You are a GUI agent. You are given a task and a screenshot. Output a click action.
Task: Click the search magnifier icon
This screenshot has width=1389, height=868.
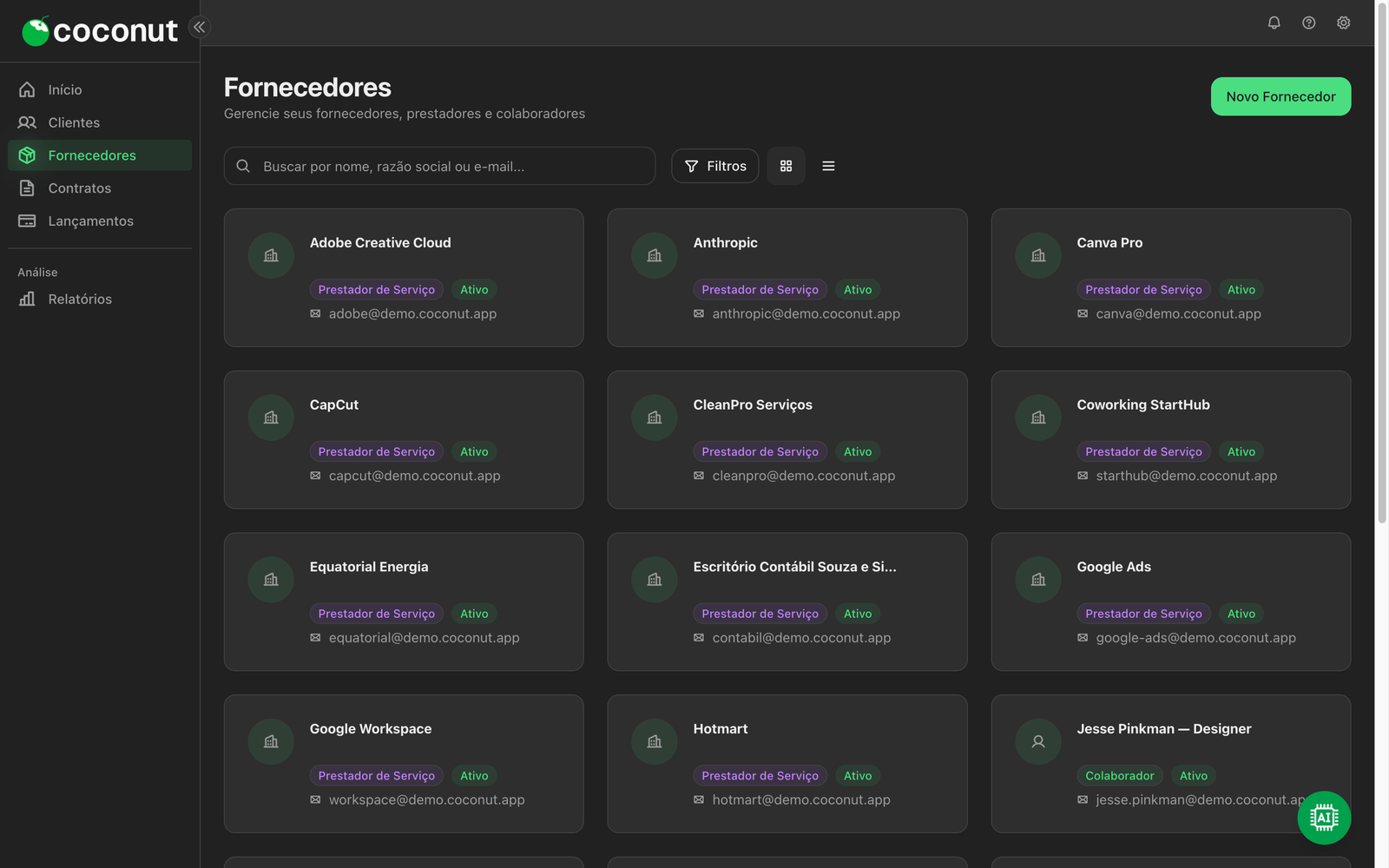(243, 166)
